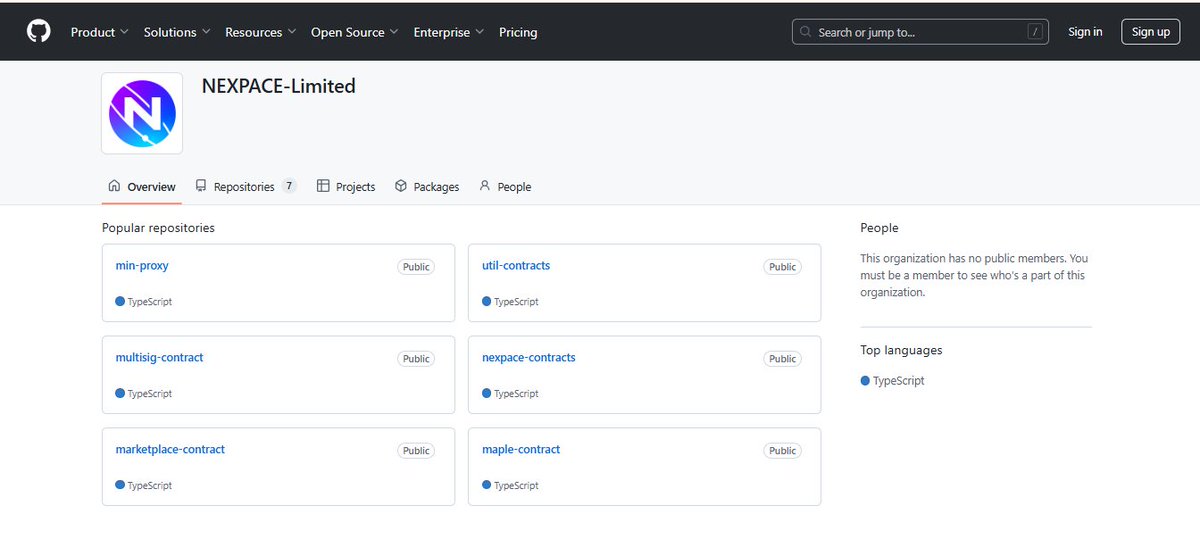Click the Packages box icon
The image size is (1200, 539).
click(401, 186)
